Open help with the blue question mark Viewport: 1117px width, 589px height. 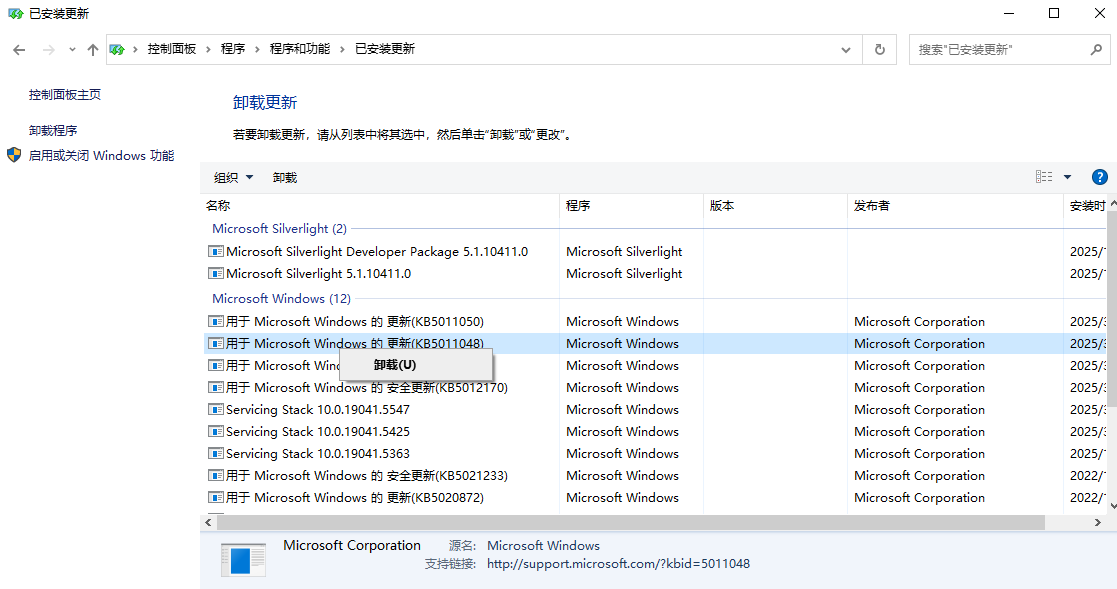point(1099,177)
